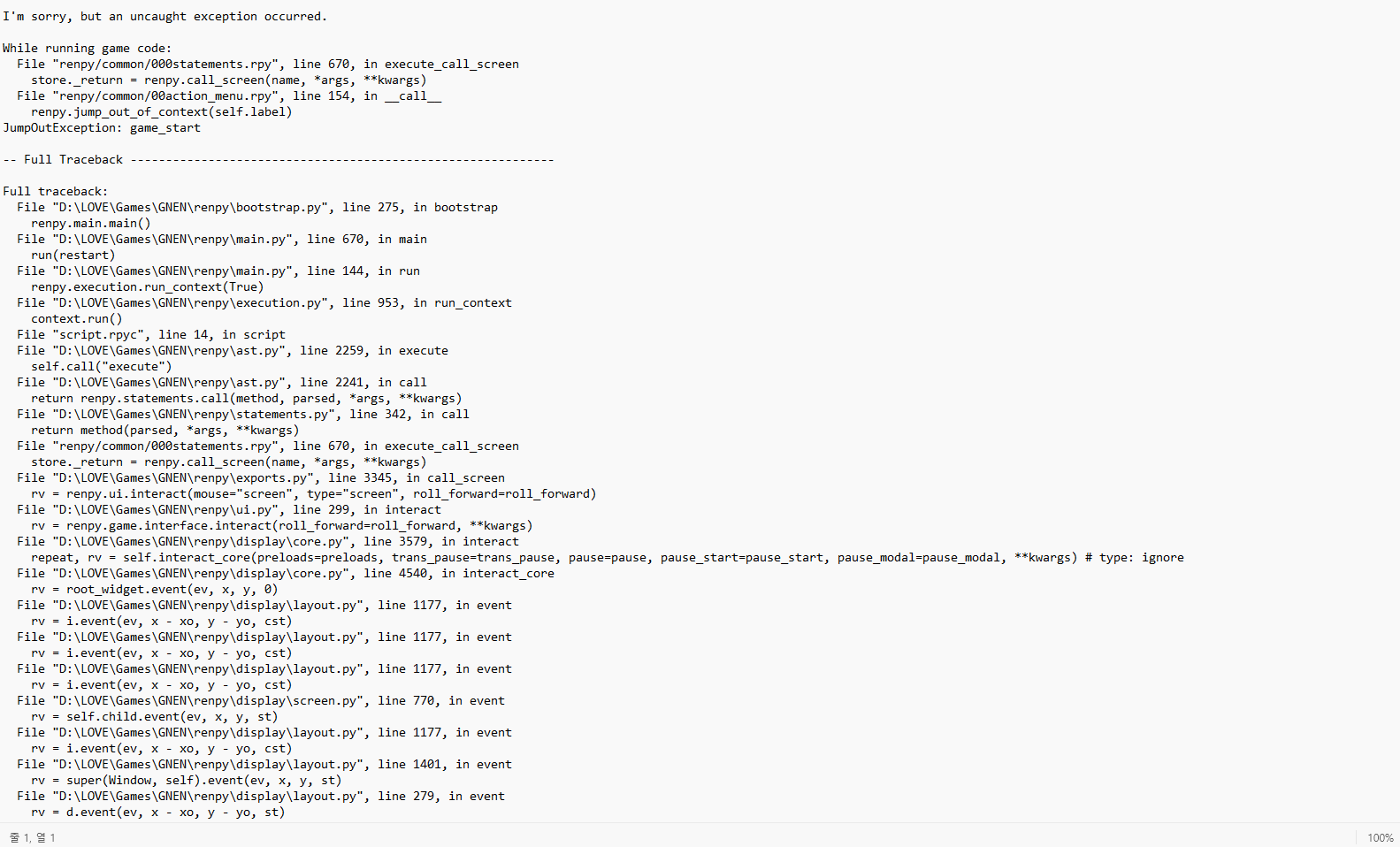Screen dimensions: 1400x847
Task: Click the screen.py line 770 entry
Action: click(x=260, y=701)
